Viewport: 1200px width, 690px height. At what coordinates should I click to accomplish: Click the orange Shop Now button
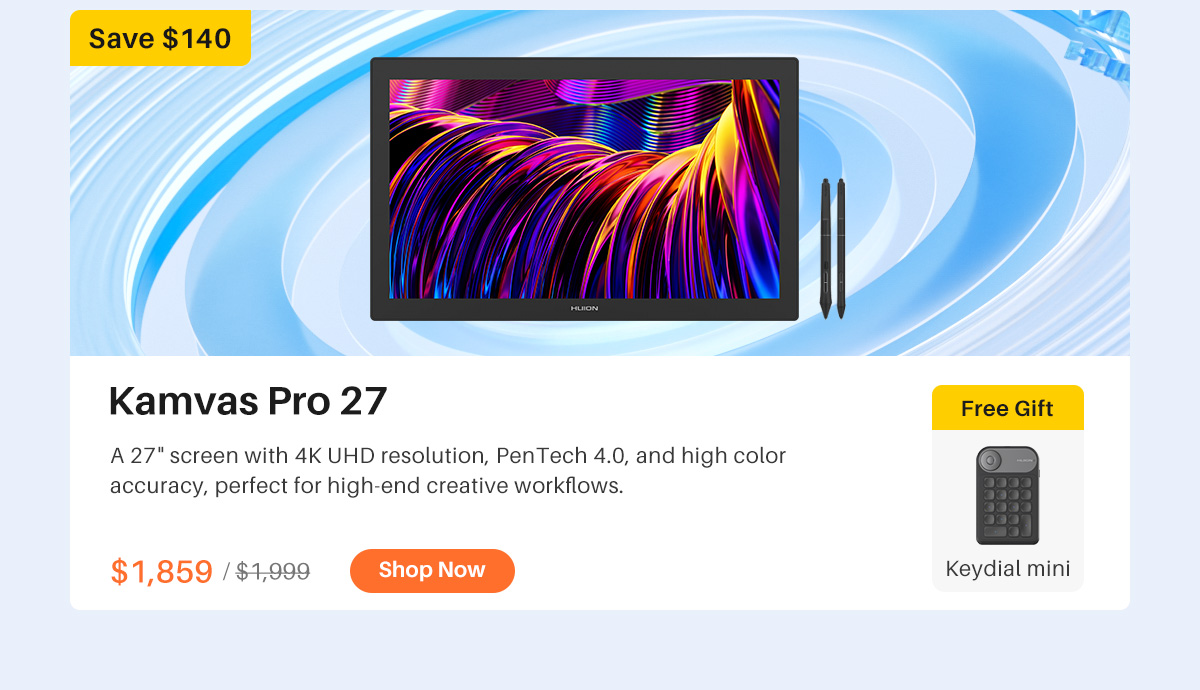(432, 570)
